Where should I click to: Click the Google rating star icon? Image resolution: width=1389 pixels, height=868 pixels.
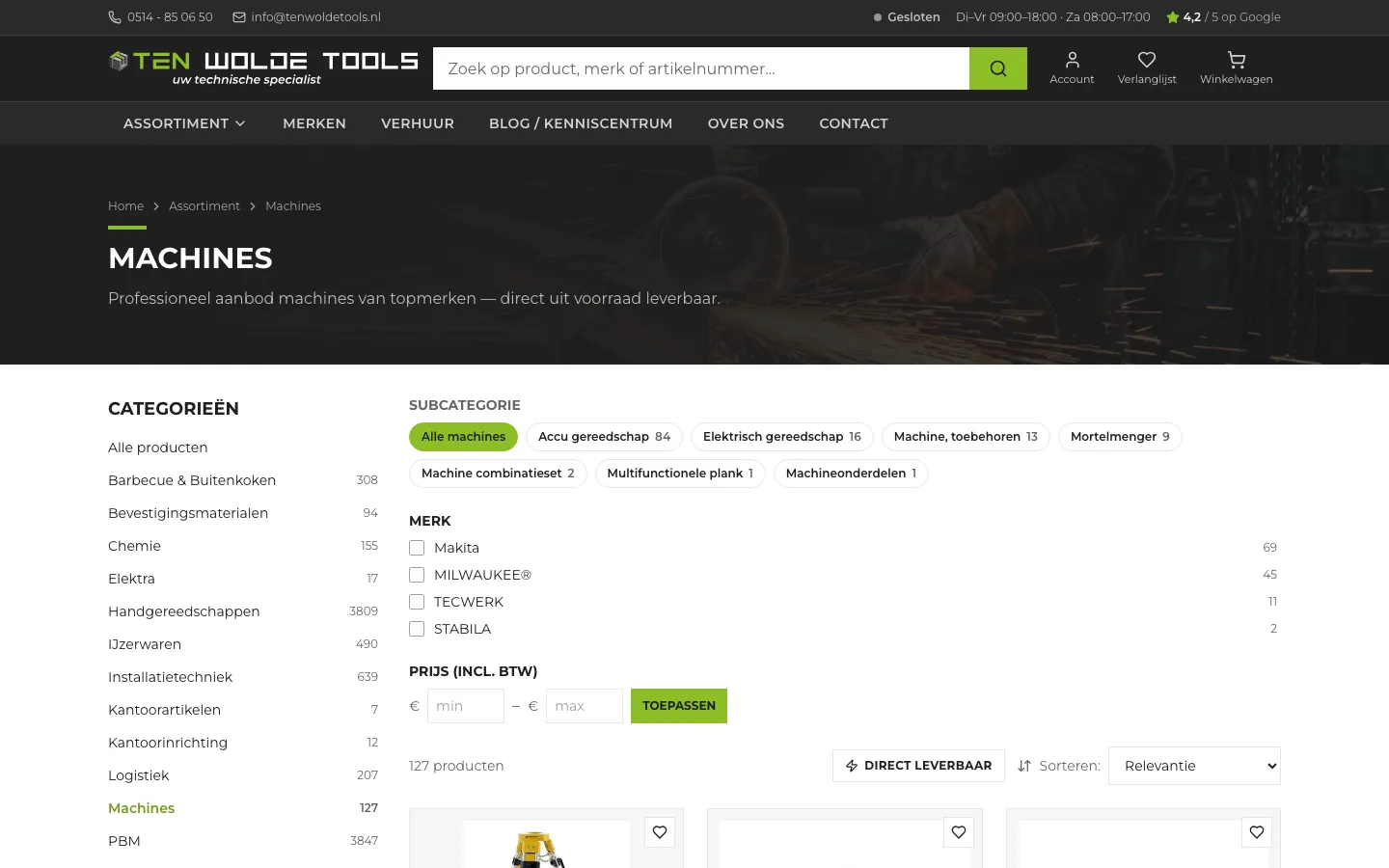pyautogui.click(x=1173, y=17)
